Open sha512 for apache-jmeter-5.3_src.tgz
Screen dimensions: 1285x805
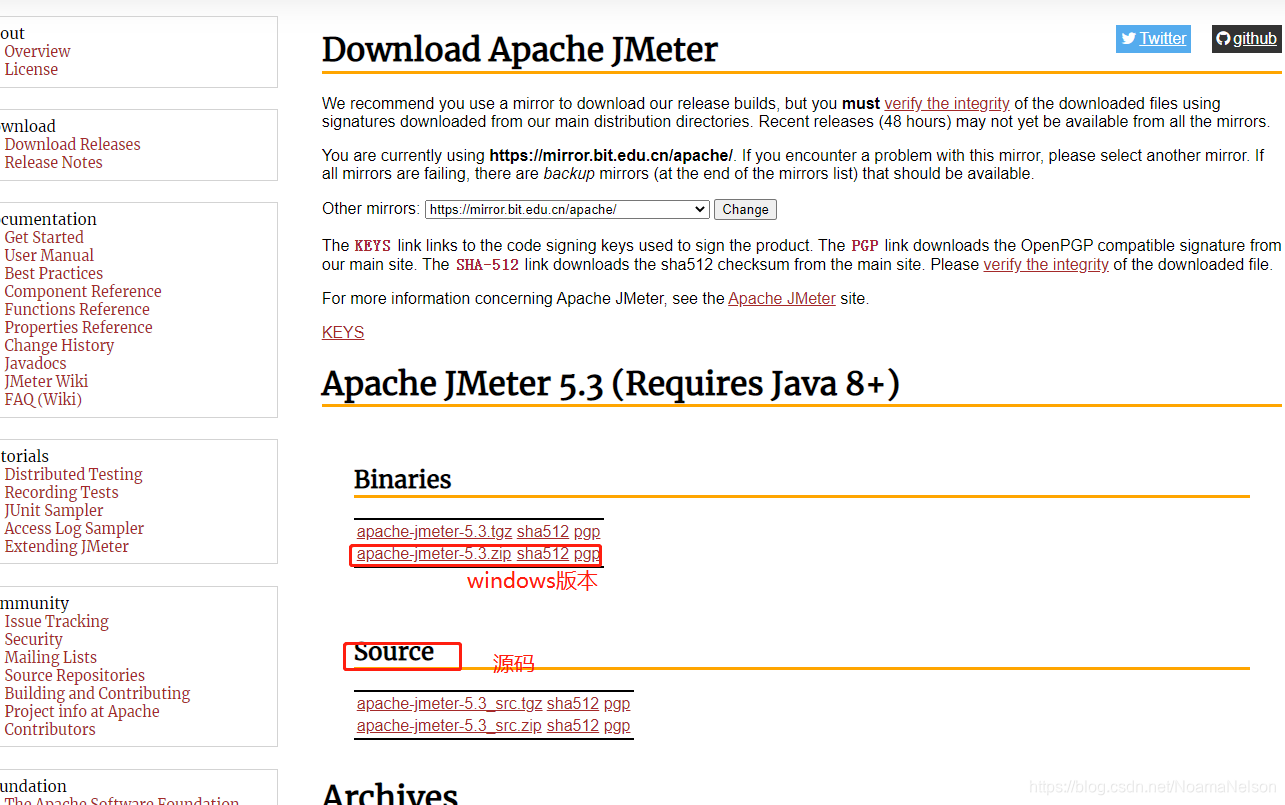(x=573, y=704)
